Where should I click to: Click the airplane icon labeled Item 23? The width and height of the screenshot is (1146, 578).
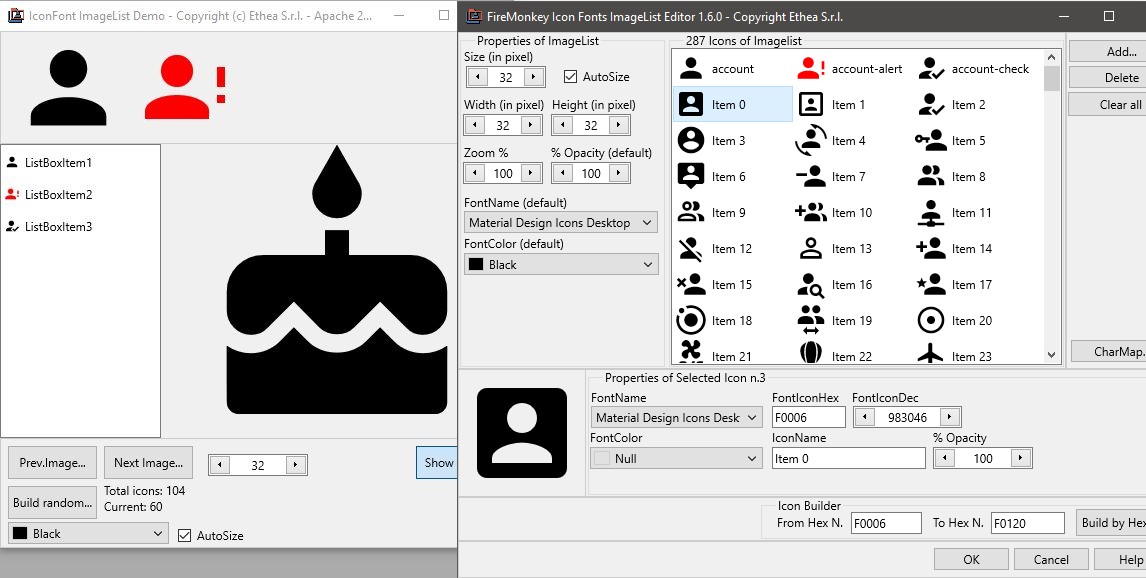[x=970, y=355]
